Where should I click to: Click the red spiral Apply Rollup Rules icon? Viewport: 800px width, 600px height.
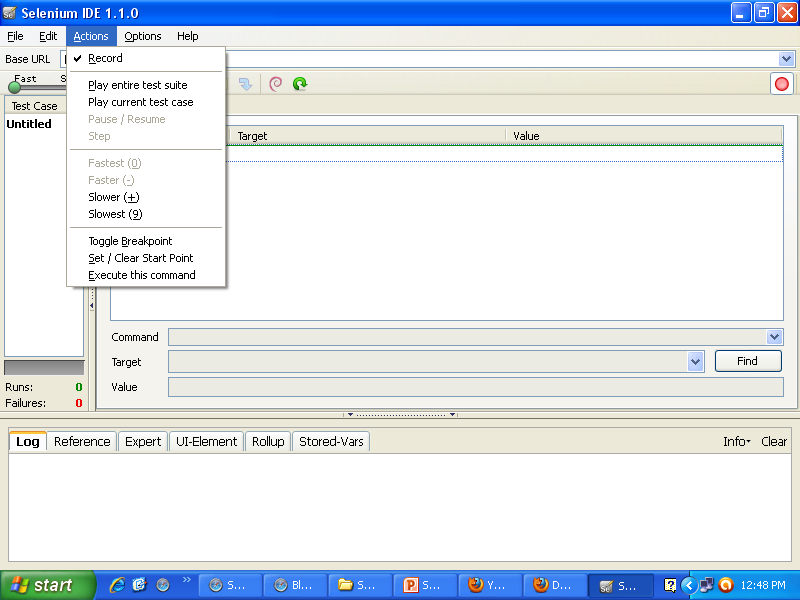(275, 85)
